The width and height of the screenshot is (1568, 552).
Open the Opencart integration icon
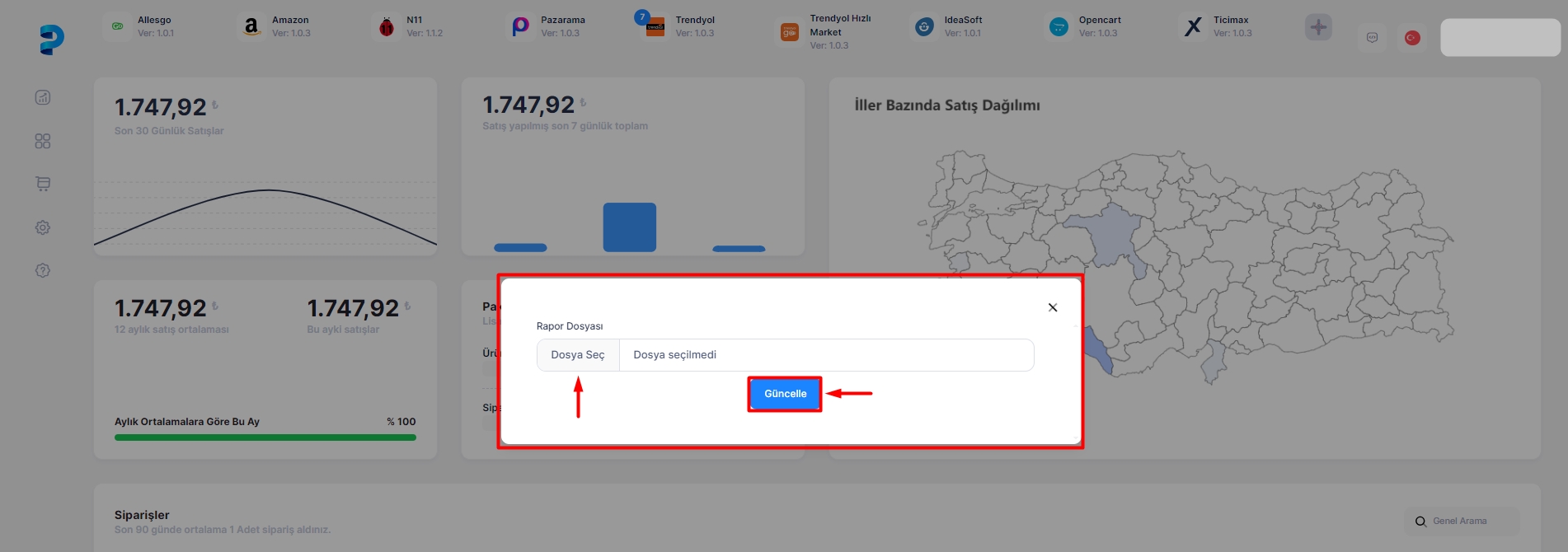pyautogui.click(x=1059, y=27)
